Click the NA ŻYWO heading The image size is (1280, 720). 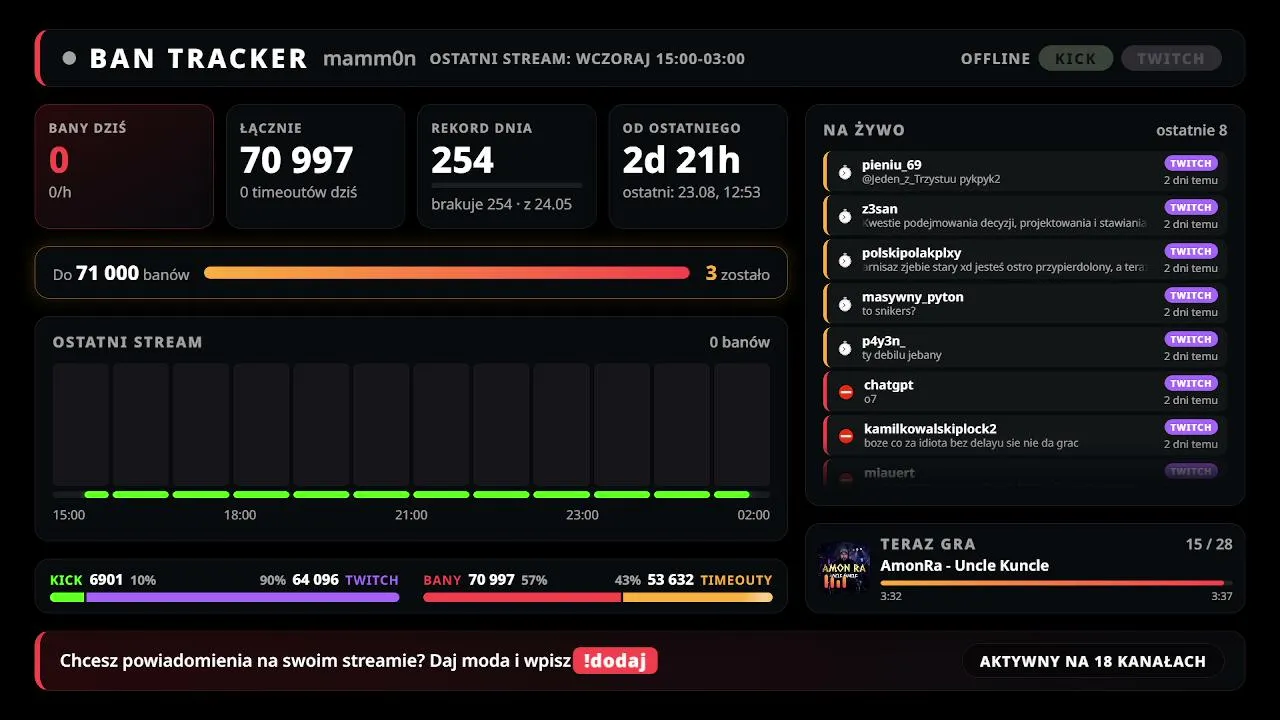coord(864,130)
